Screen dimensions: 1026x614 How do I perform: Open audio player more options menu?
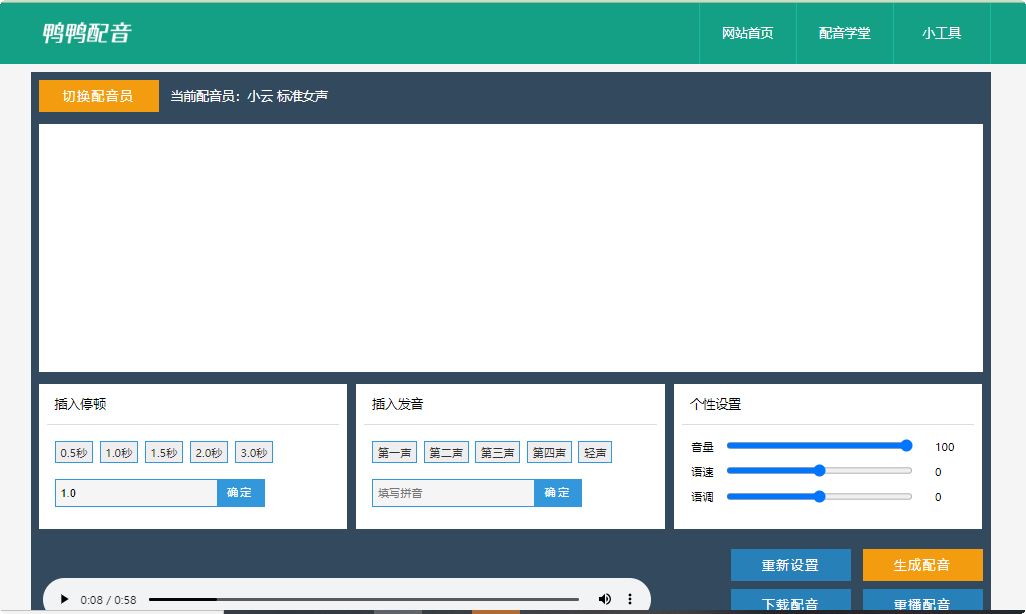630,599
